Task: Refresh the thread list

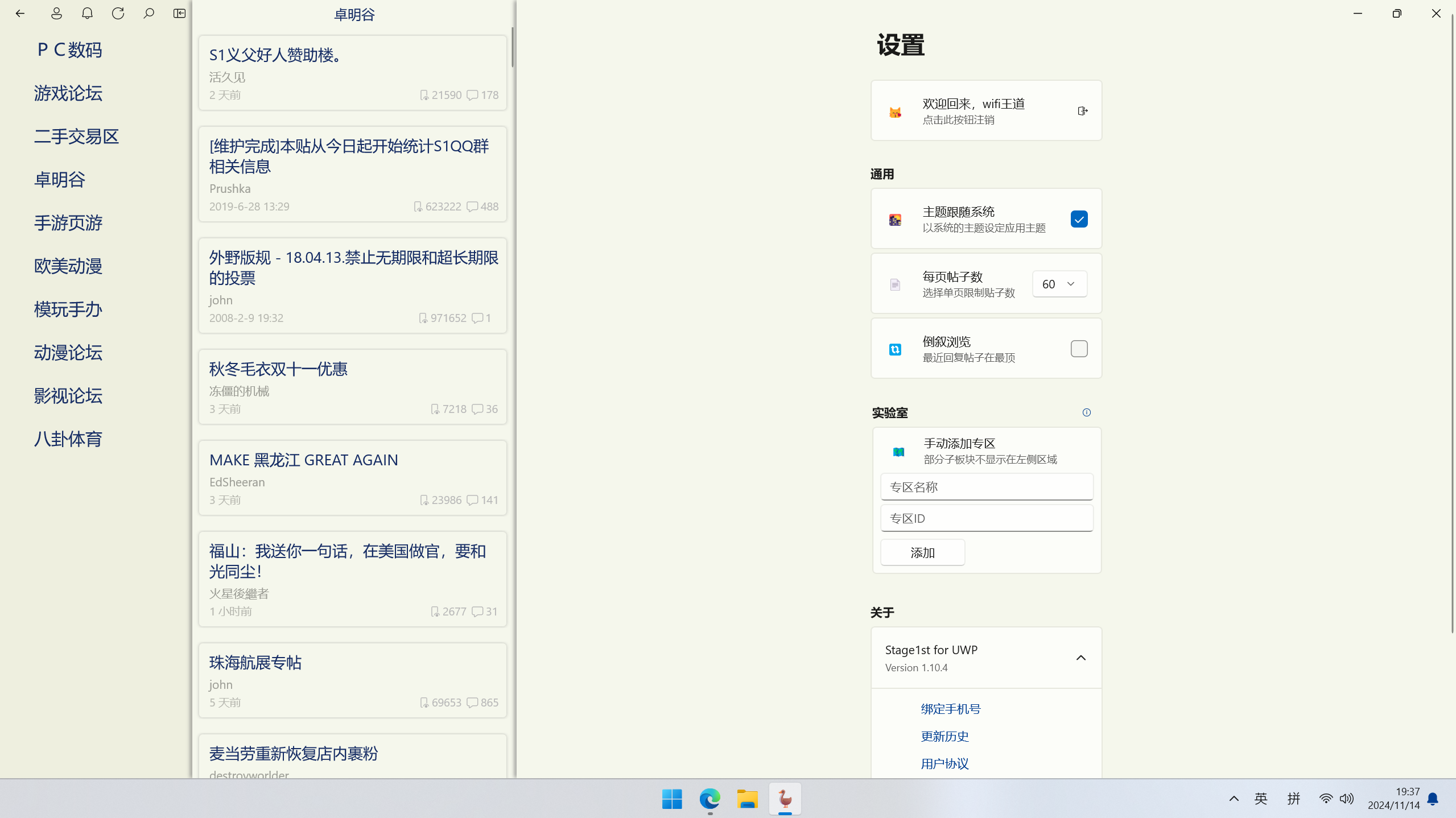Action: [118, 14]
